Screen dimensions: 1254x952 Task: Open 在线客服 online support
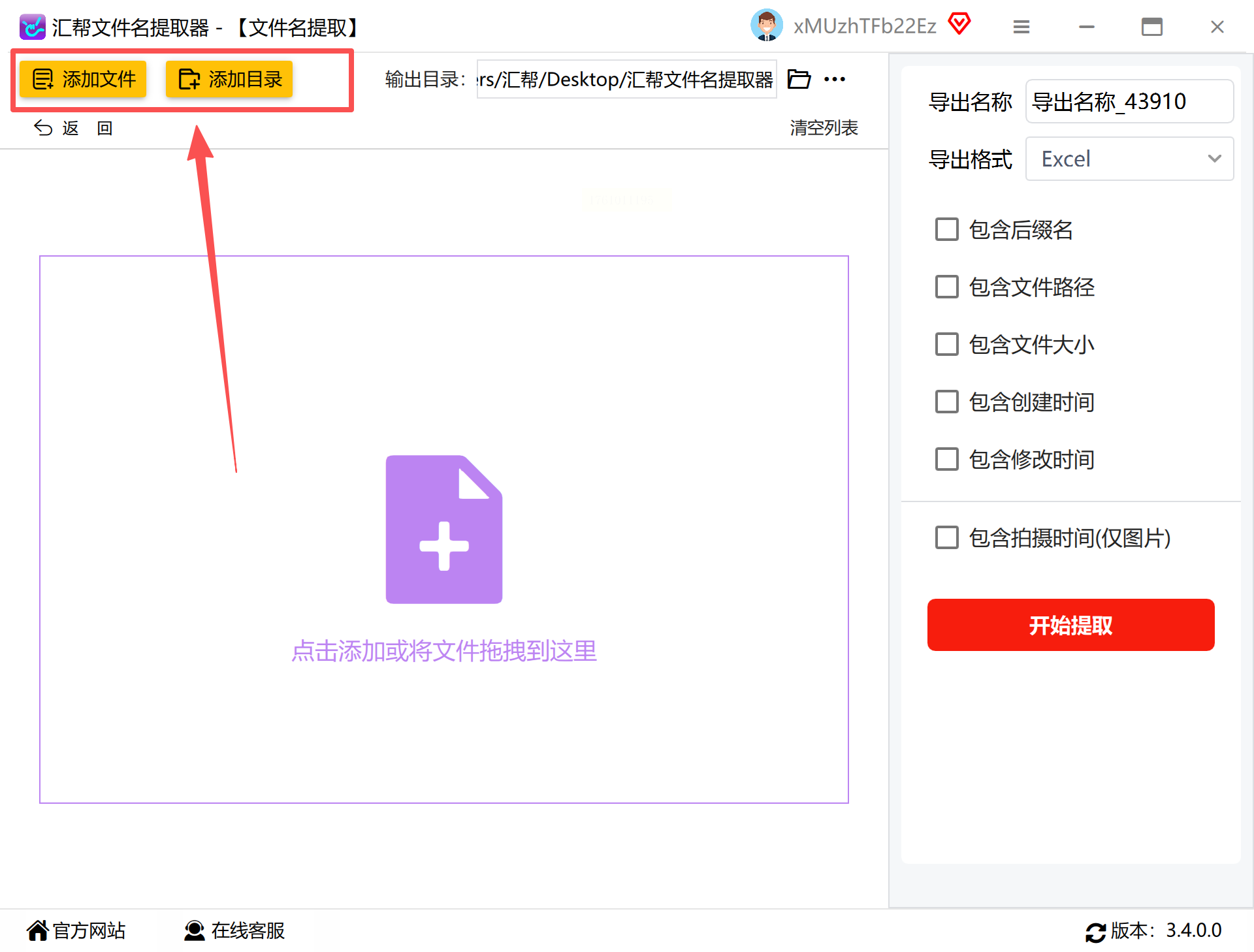coord(234,930)
